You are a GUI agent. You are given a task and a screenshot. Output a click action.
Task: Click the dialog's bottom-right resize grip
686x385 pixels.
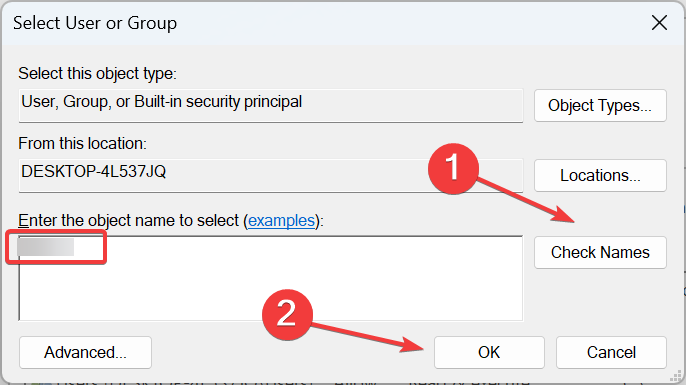(676, 375)
